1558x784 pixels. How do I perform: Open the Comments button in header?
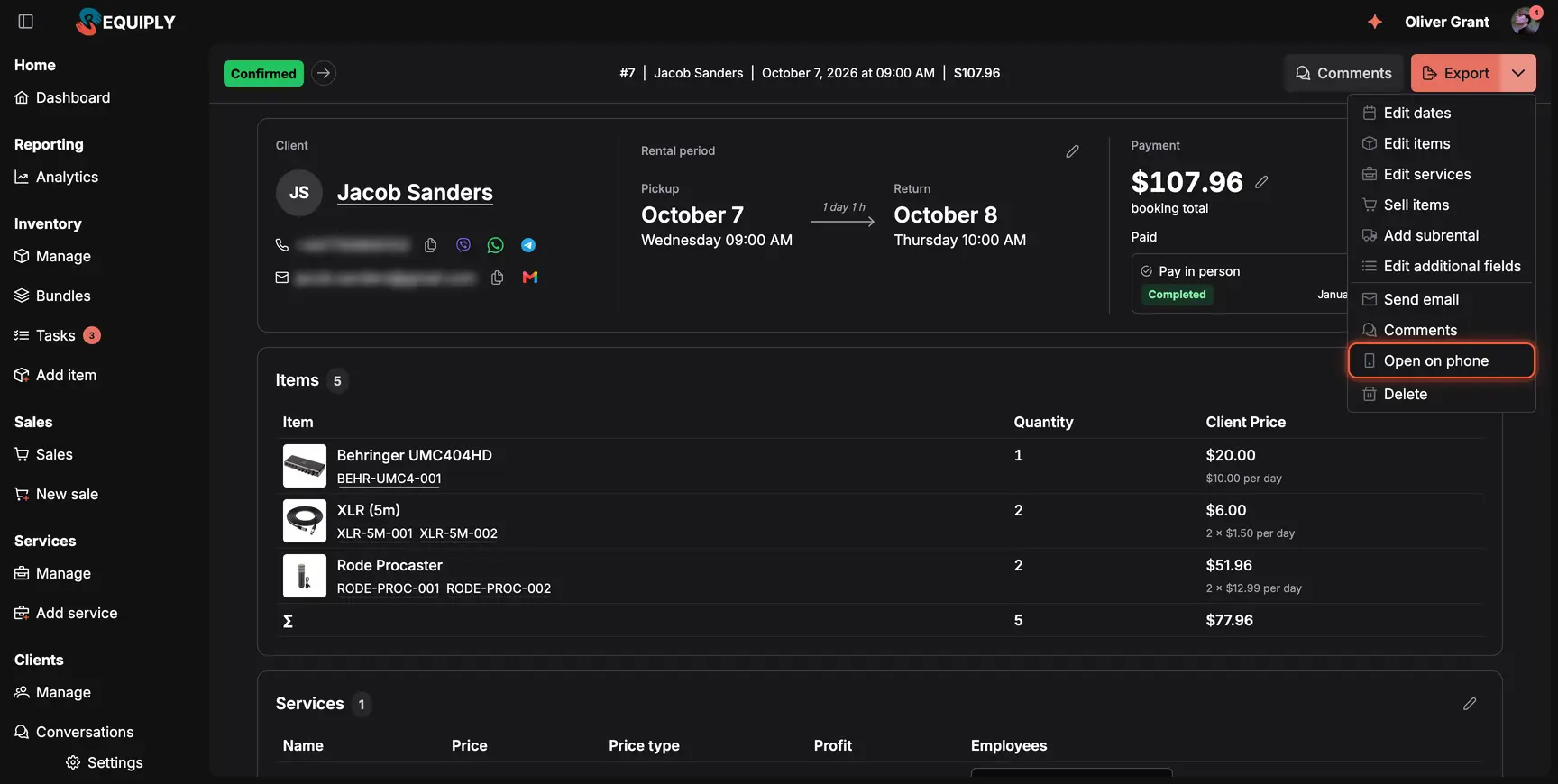coord(1343,73)
